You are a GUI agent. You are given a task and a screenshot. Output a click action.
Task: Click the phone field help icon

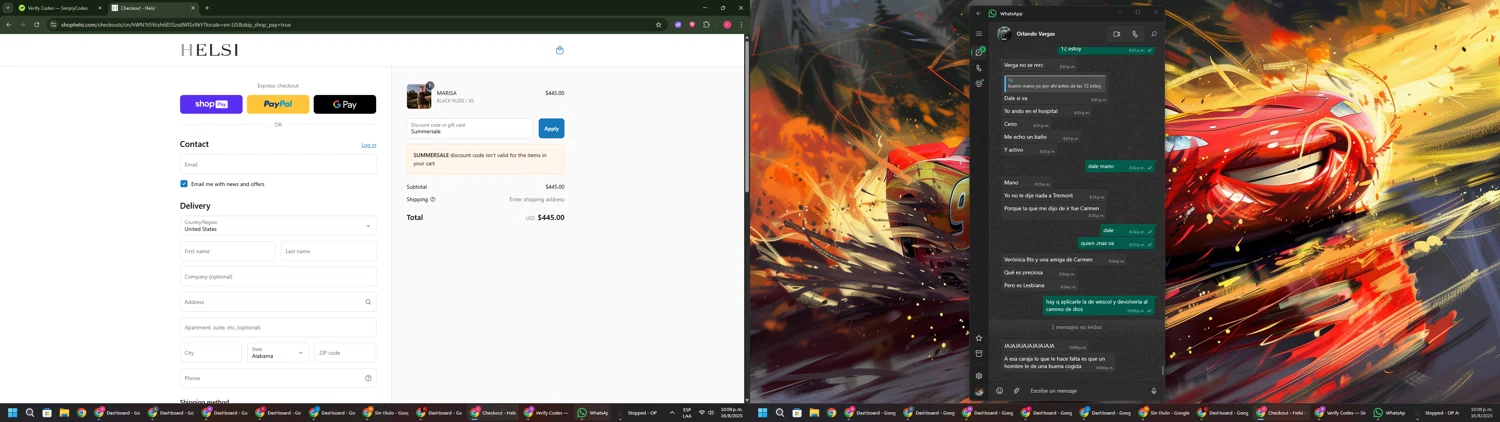pyautogui.click(x=368, y=378)
